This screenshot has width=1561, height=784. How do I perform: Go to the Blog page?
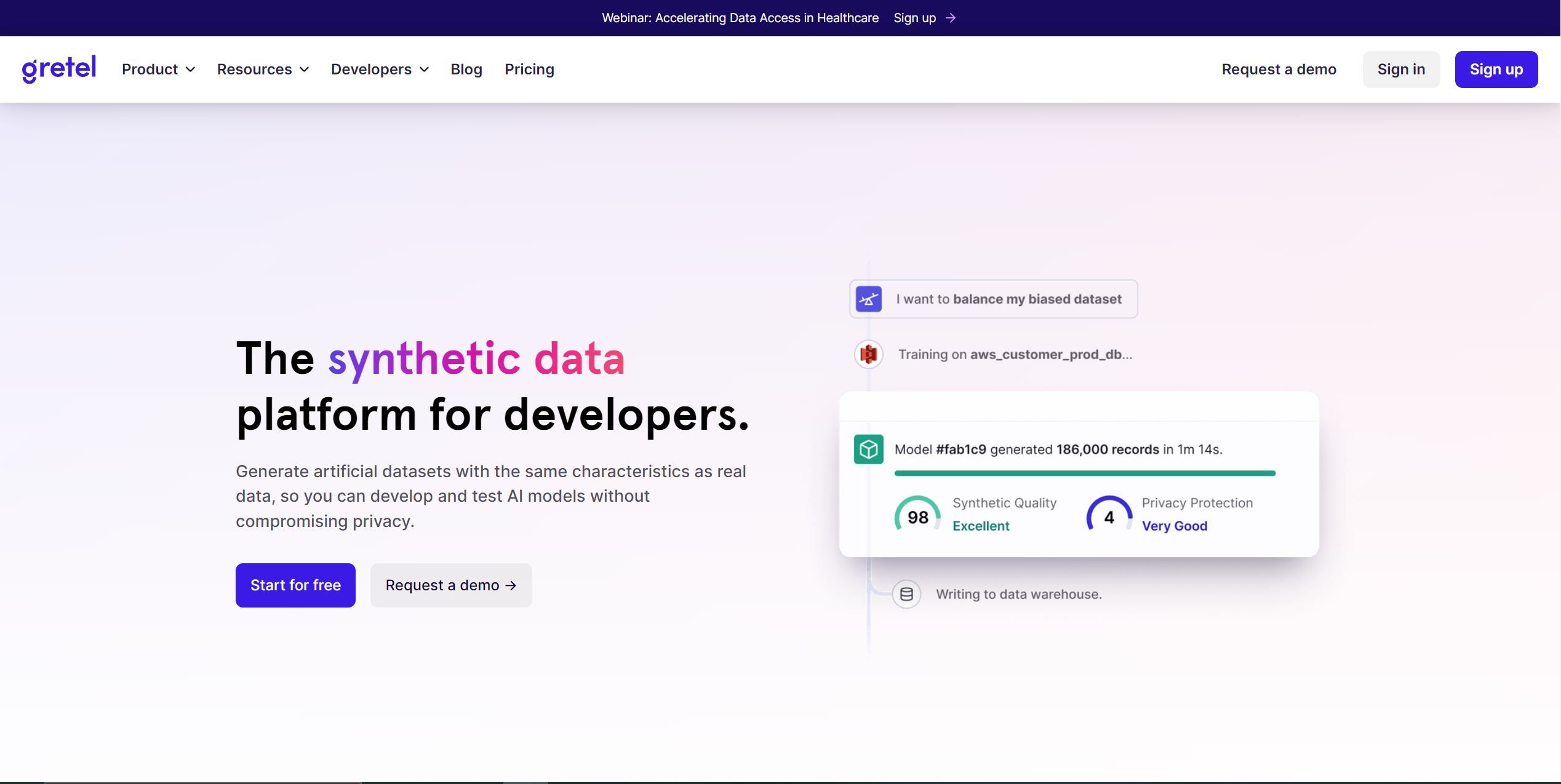tap(466, 69)
